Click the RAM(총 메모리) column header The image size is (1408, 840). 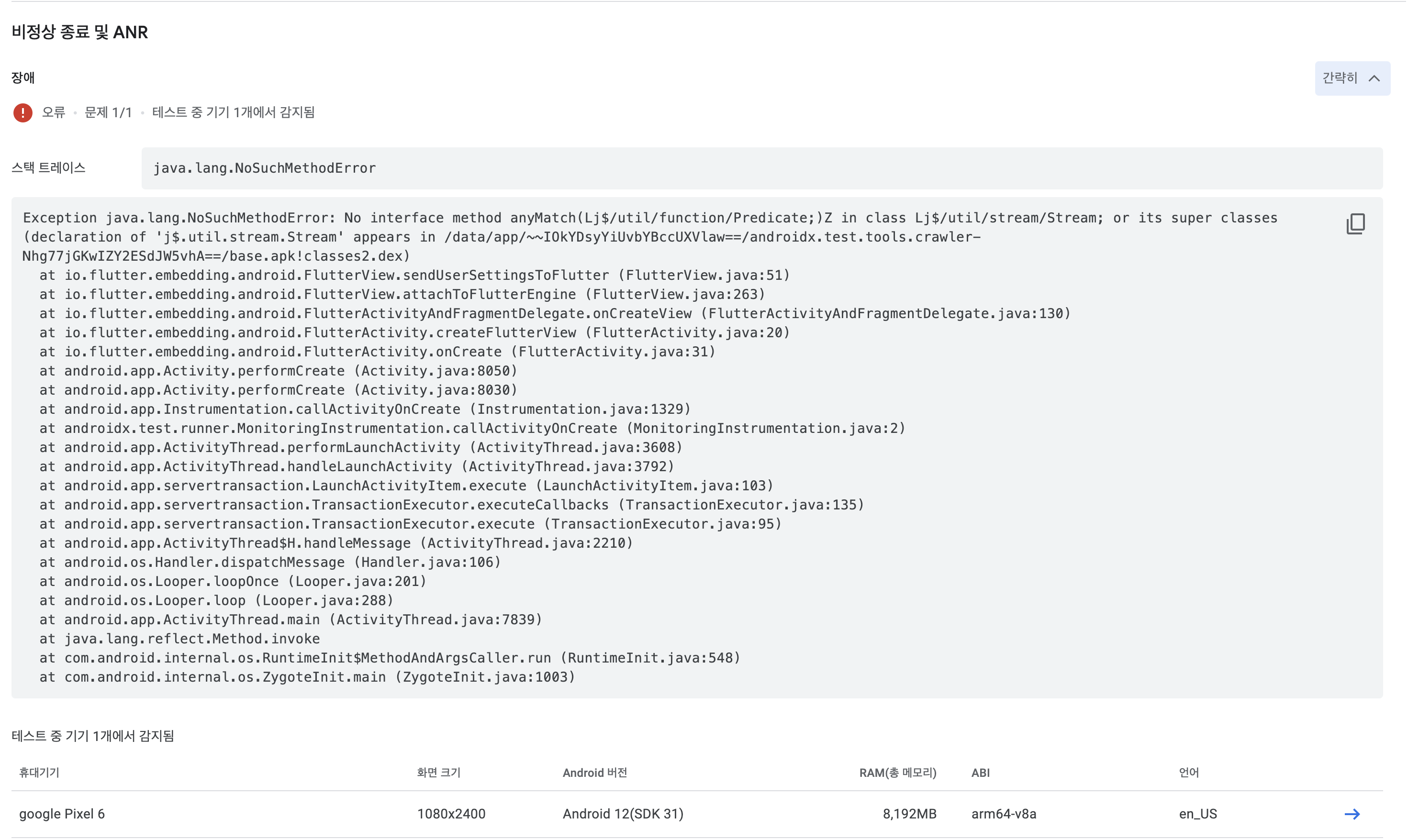tap(897, 773)
